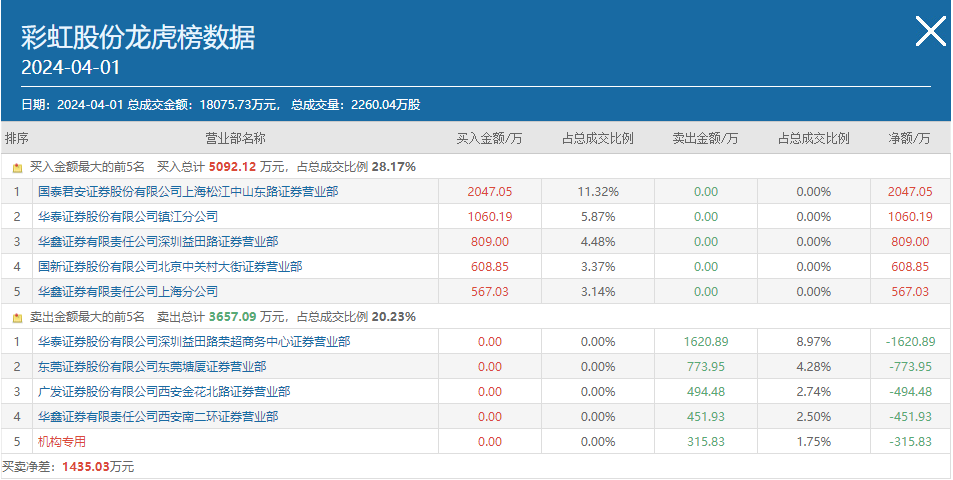Click the 买卖净差 1435.03万元 text

[68, 467]
